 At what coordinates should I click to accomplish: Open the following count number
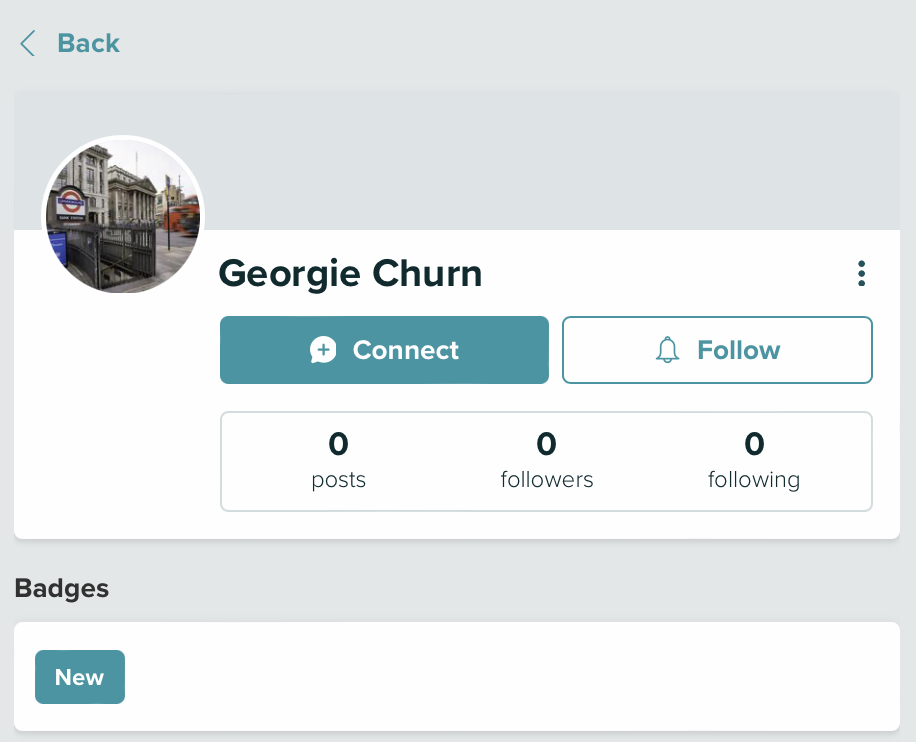754,443
